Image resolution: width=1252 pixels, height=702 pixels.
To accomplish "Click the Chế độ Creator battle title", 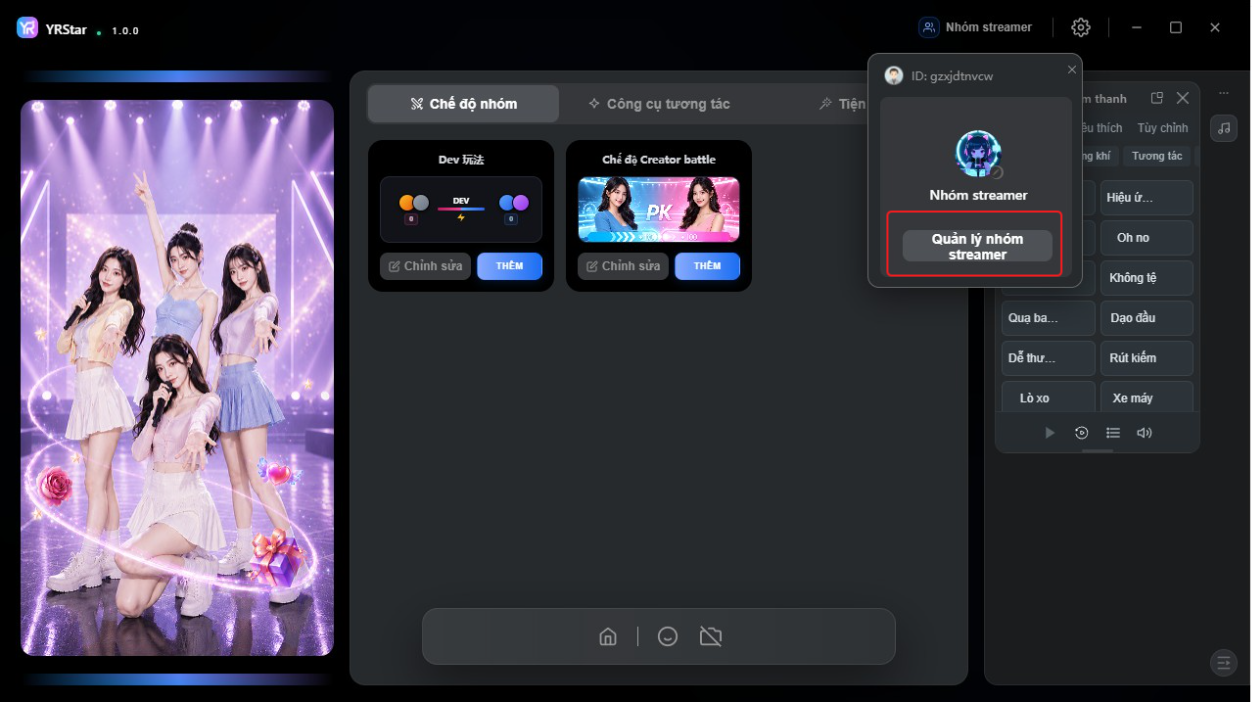I will pyautogui.click(x=659, y=160).
